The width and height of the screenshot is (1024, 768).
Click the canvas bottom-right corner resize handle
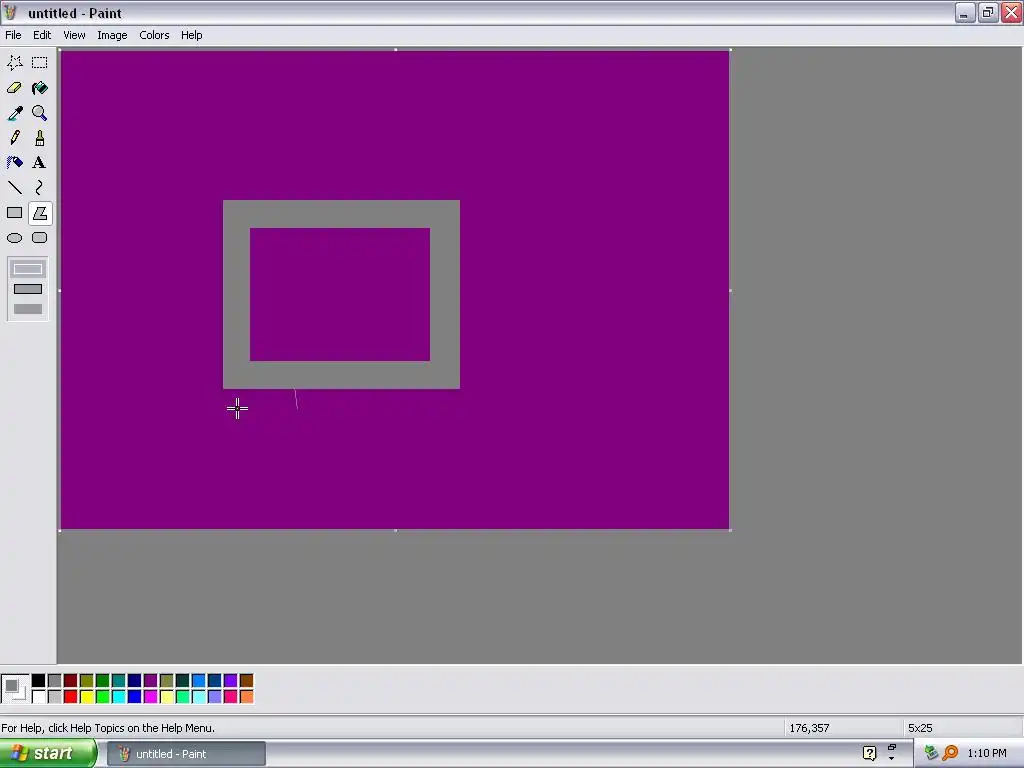click(730, 530)
